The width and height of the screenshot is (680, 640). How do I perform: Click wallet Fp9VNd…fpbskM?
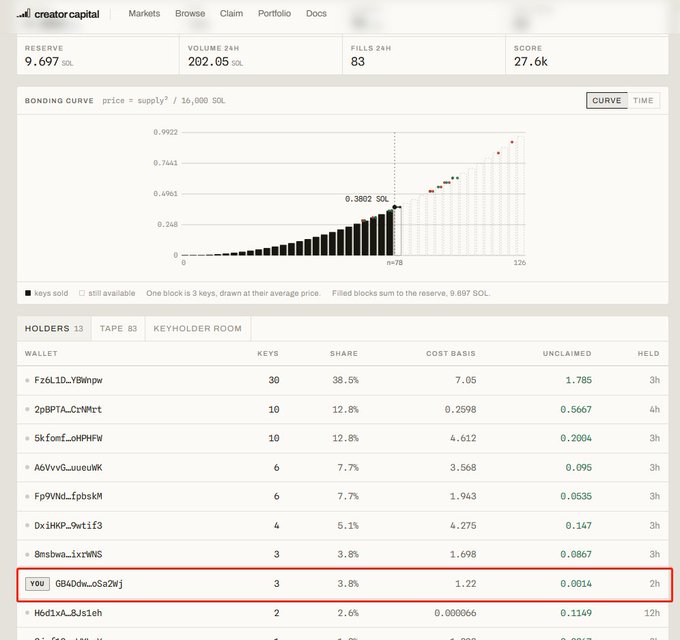[69, 496]
